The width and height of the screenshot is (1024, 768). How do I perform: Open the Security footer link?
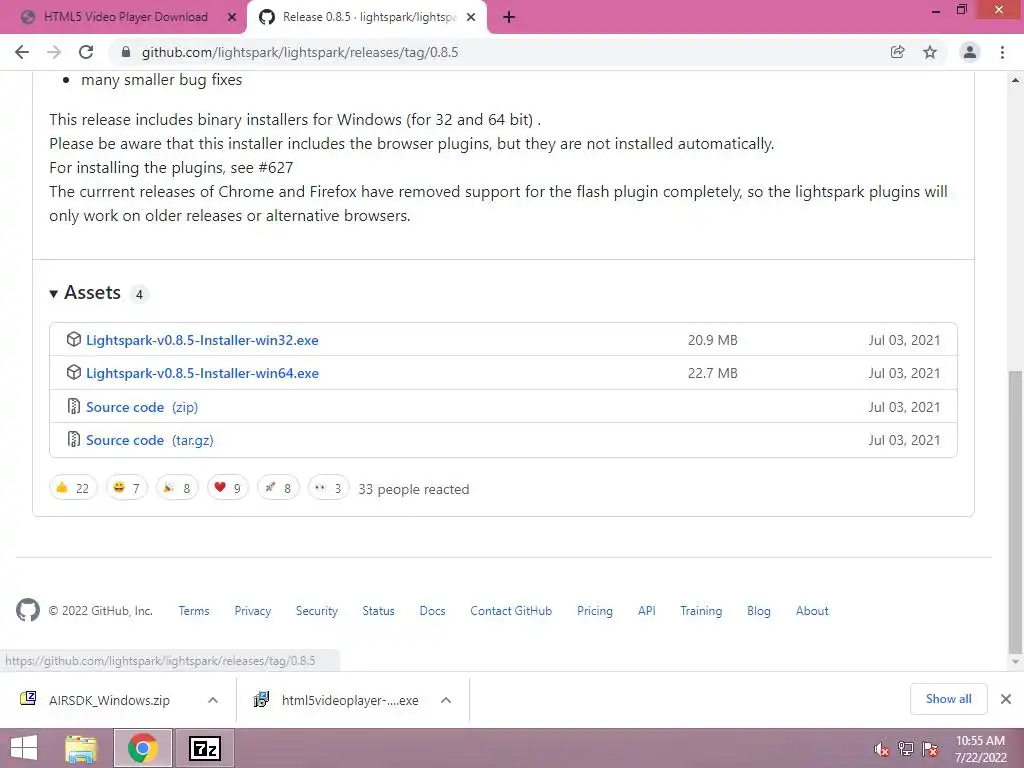(x=317, y=611)
